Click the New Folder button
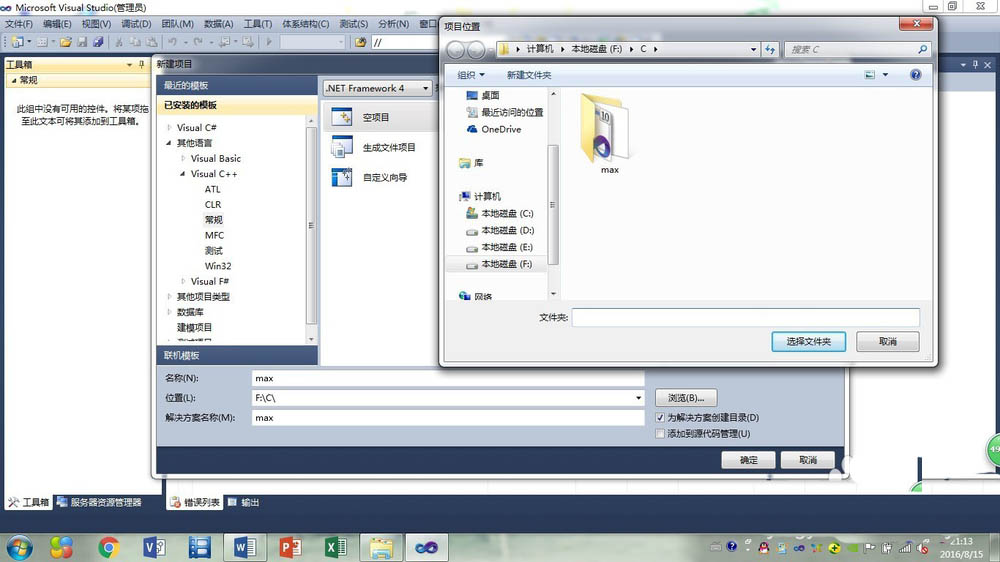Image resolution: width=1000 pixels, height=562 pixels. [529, 75]
